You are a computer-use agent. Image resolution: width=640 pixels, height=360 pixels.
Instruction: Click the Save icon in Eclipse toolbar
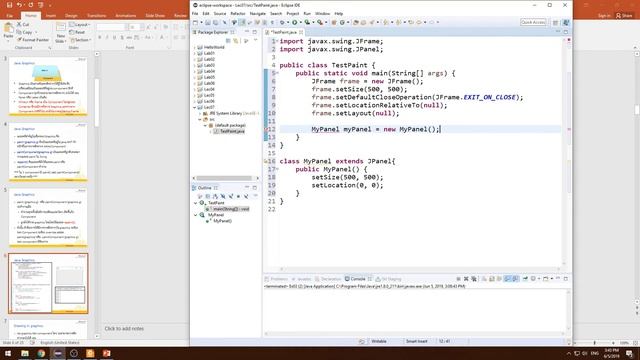coord(208,22)
